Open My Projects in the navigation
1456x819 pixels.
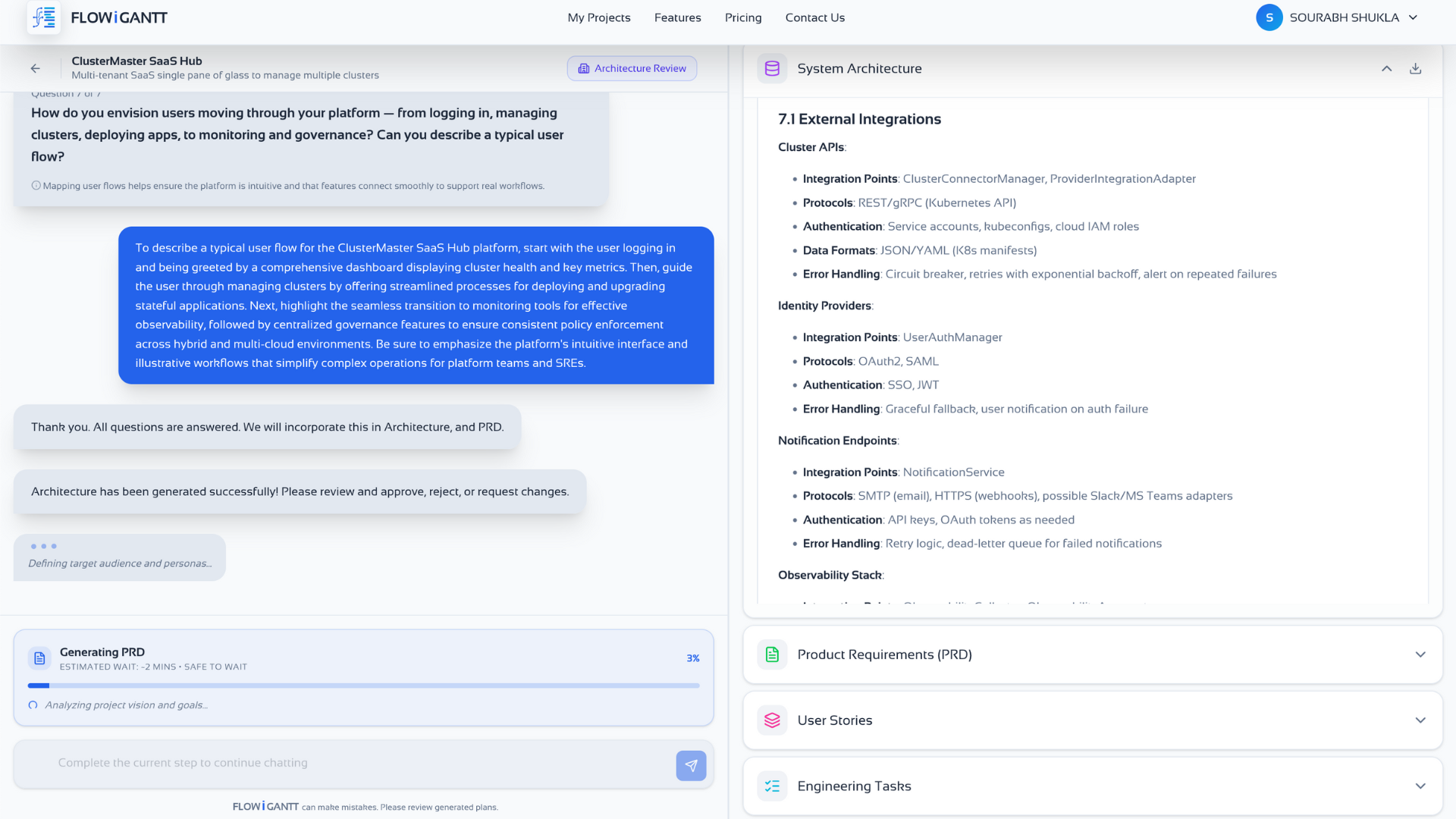598,17
